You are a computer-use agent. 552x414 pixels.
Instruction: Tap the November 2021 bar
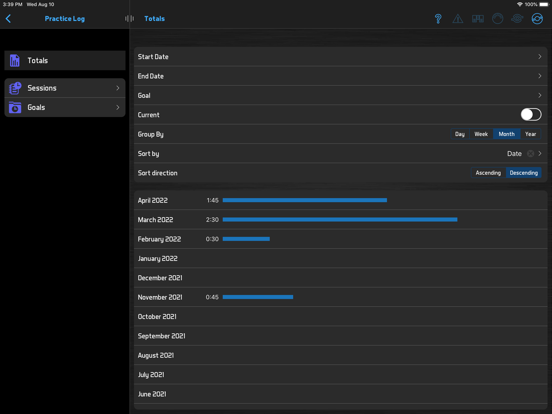click(x=258, y=297)
